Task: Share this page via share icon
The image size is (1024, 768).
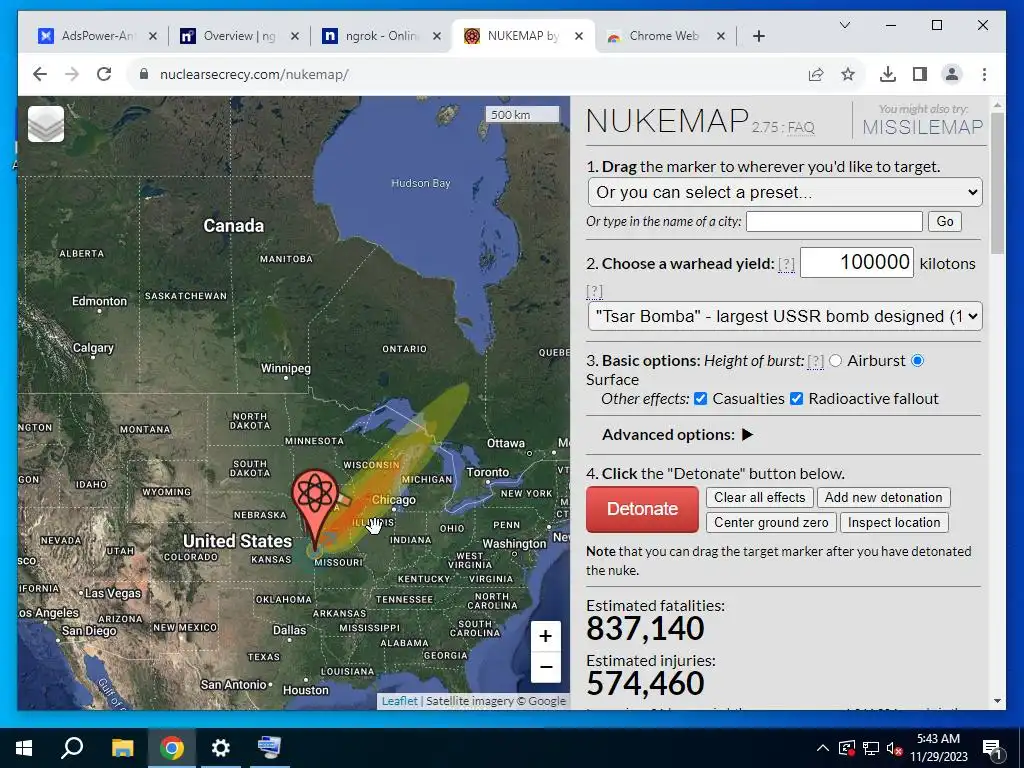Action: 816,74
